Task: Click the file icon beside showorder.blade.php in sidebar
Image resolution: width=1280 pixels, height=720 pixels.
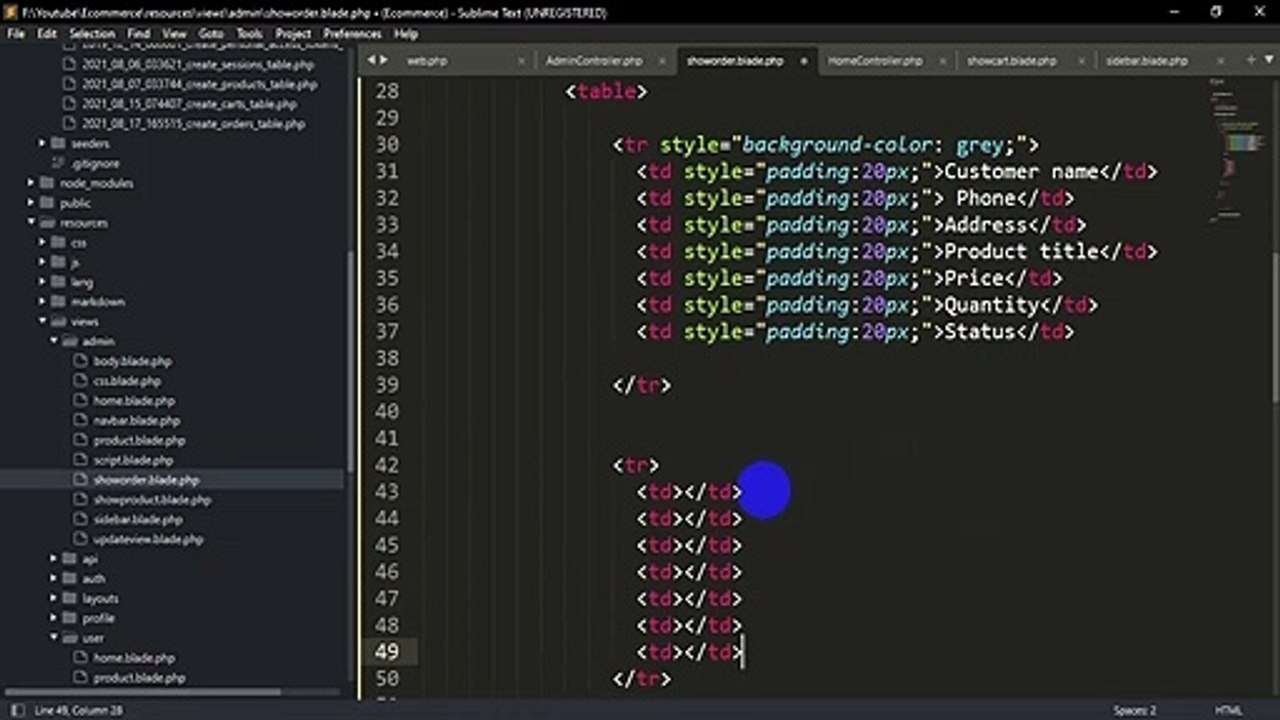Action: (80, 480)
